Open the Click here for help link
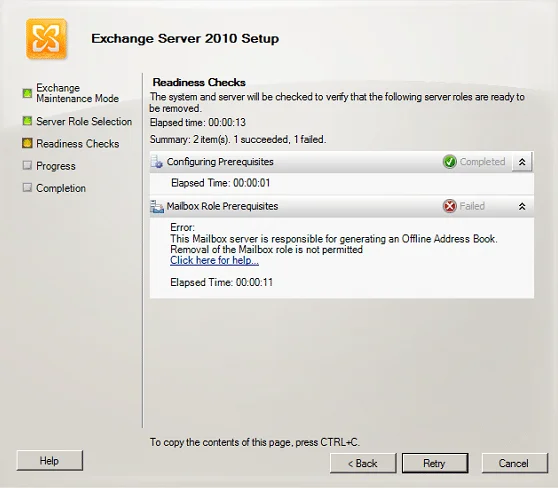This screenshot has width=558, height=488. pos(214,261)
